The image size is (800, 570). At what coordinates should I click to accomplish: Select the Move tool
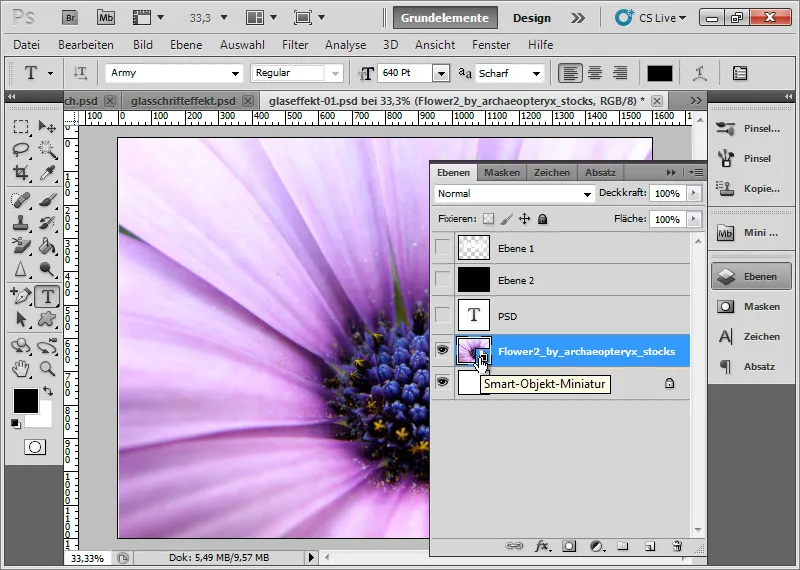(x=47, y=126)
